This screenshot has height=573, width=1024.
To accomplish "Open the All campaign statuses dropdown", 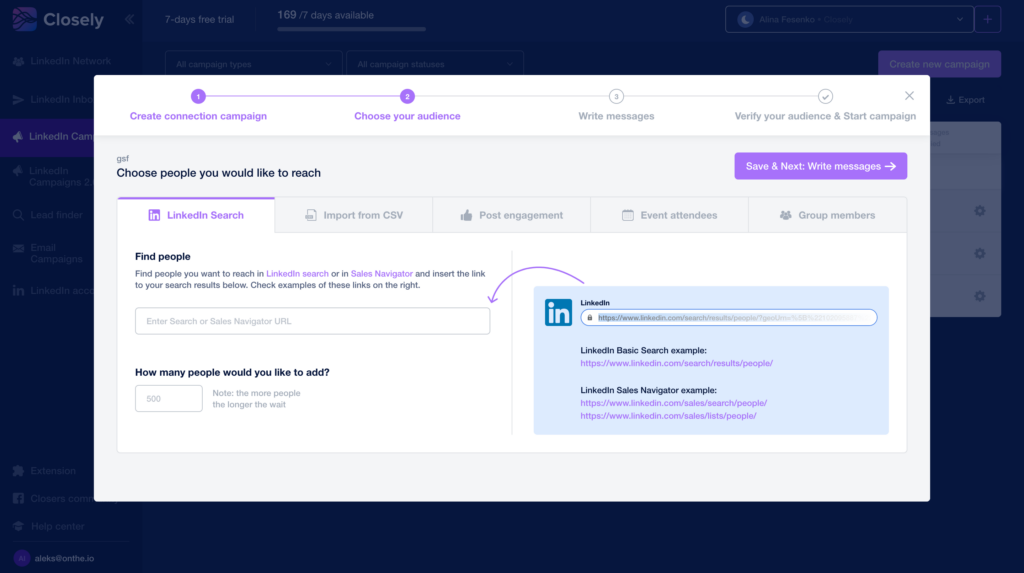I will tap(440, 64).
